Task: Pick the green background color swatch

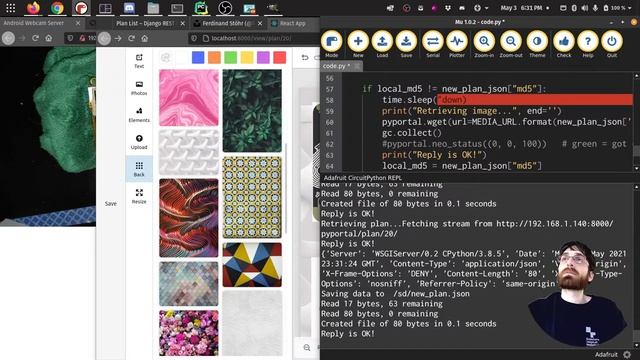Action: (231, 58)
